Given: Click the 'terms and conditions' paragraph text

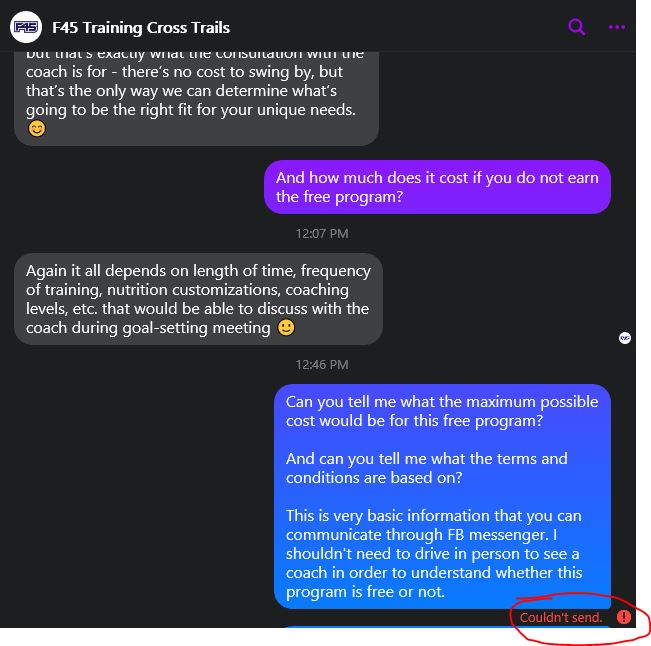Looking at the screenshot, I should coord(426,468).
